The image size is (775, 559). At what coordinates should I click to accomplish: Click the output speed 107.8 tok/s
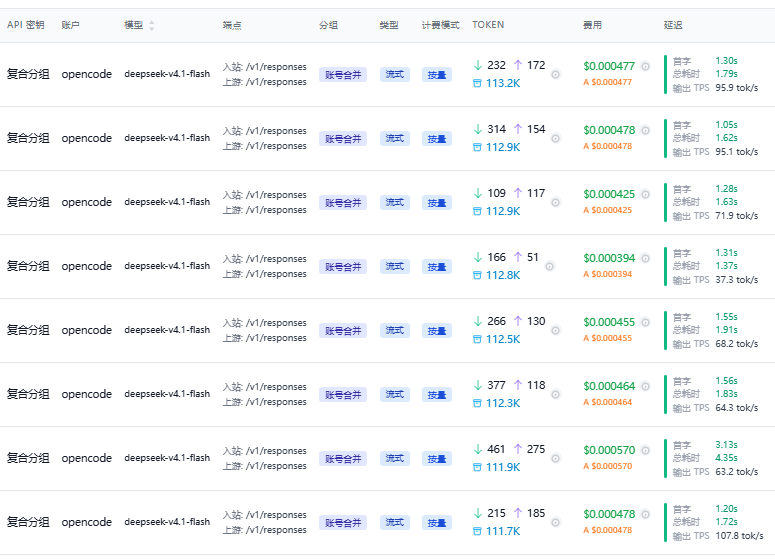(739, 536)
